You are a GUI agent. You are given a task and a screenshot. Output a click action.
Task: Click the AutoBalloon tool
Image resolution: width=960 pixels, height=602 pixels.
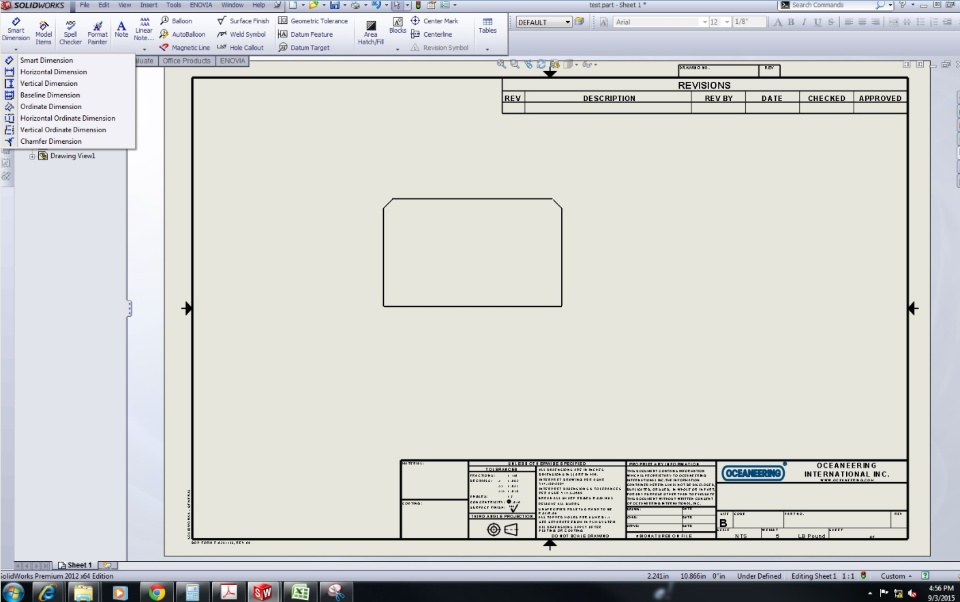tap(182, 34)
